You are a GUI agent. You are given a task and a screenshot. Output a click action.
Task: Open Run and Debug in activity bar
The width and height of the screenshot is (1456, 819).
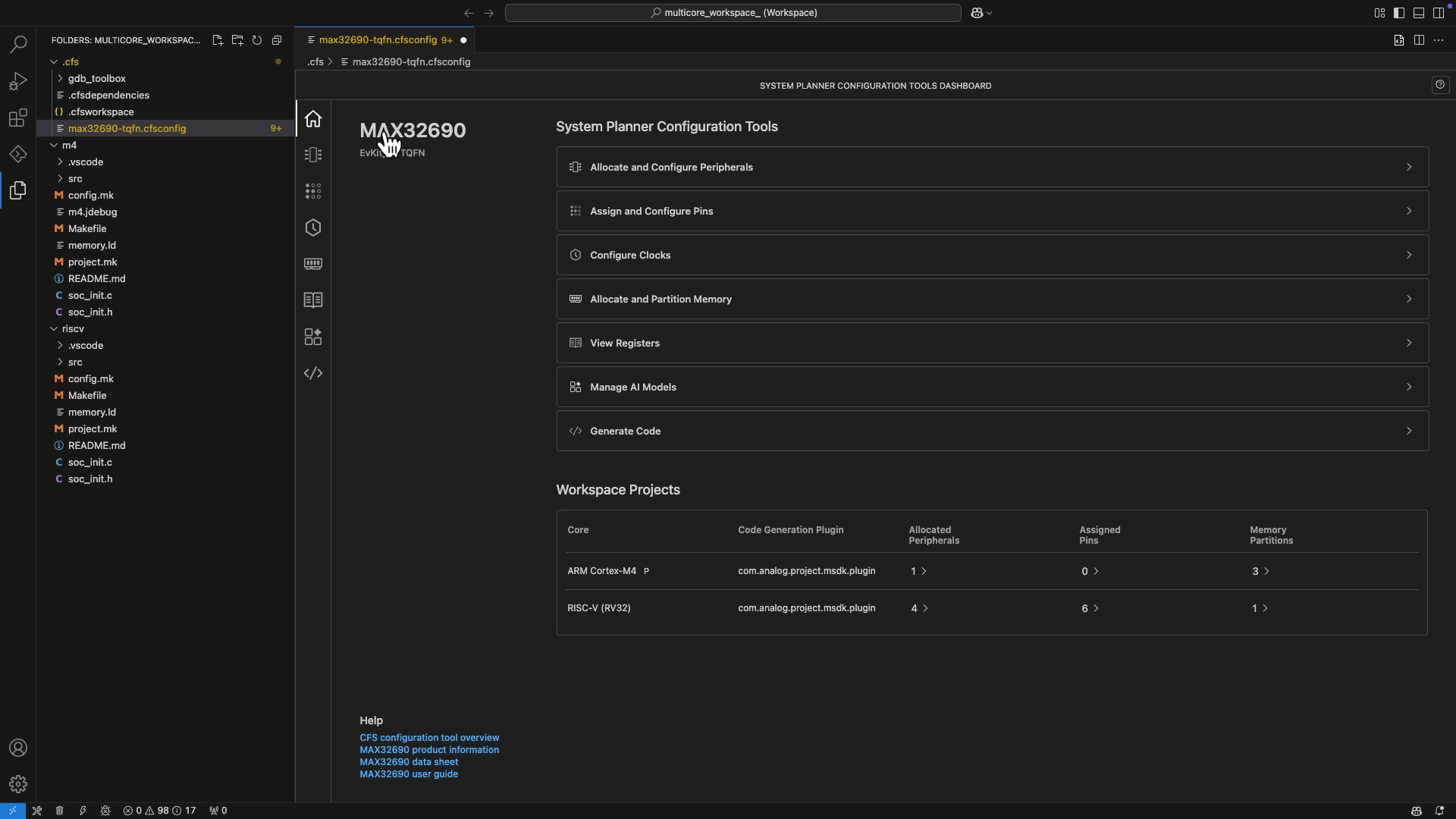click(x=18, y=81)
